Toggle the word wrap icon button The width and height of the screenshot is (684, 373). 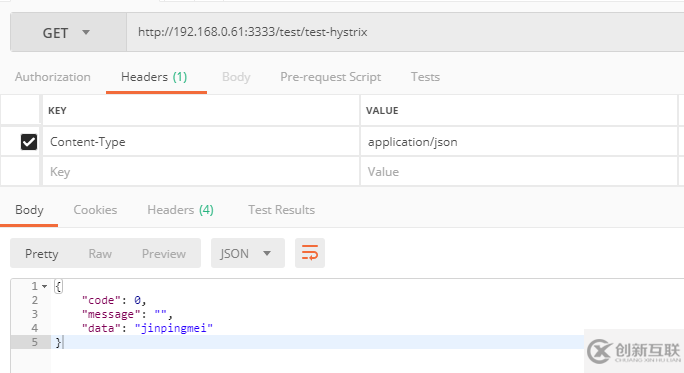pos(310,253)
